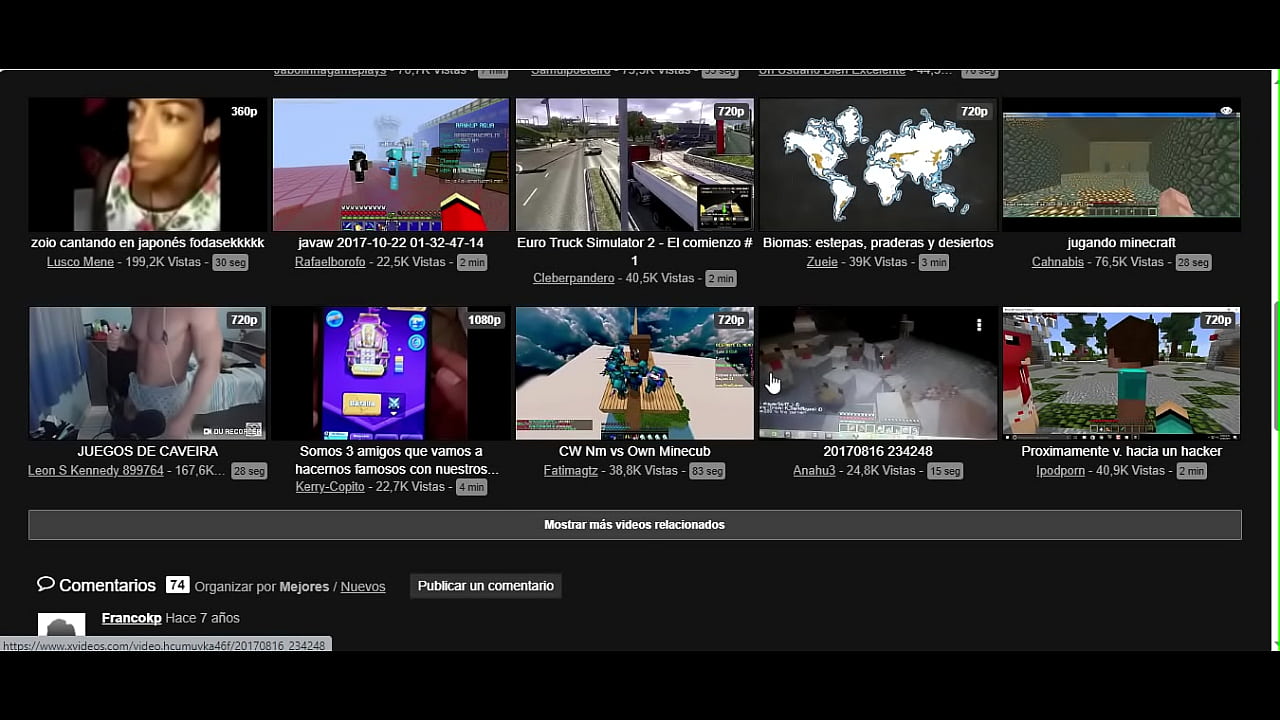The height and width of the screenshot is (720, 1280).
Task: Open three-dot menu on 20170816 234248 thumbnail
Action: point(979,325)
